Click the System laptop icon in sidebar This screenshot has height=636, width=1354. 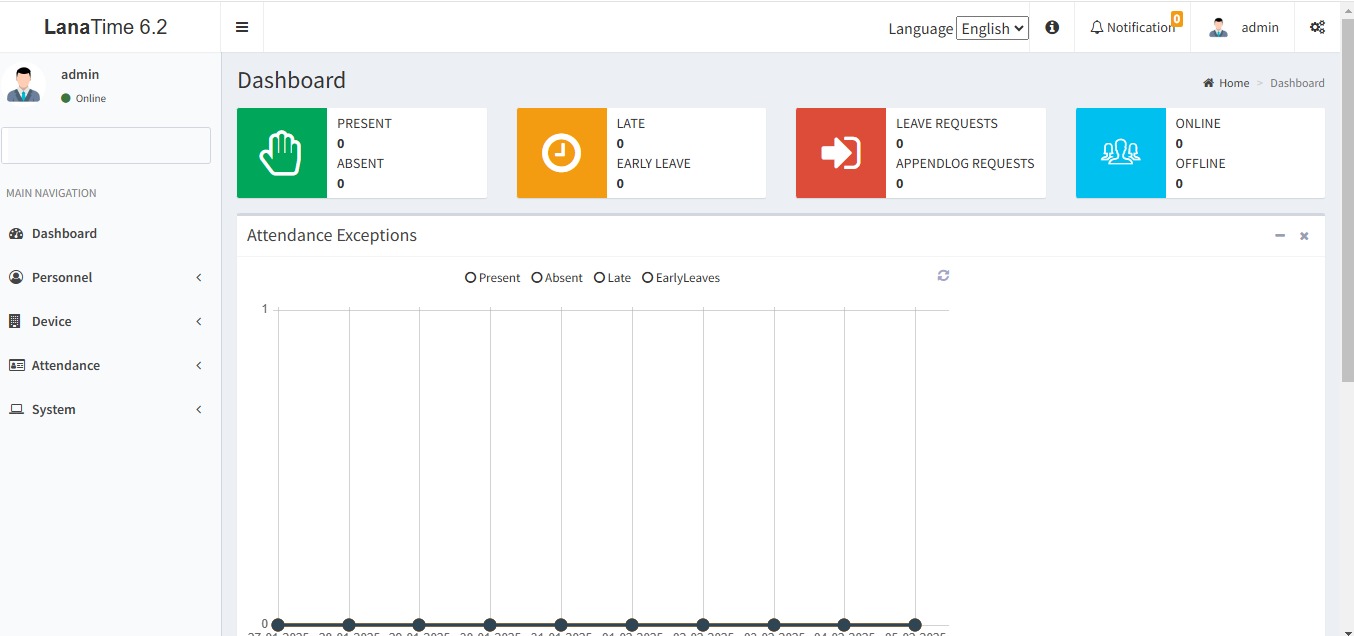pos(16,409)
